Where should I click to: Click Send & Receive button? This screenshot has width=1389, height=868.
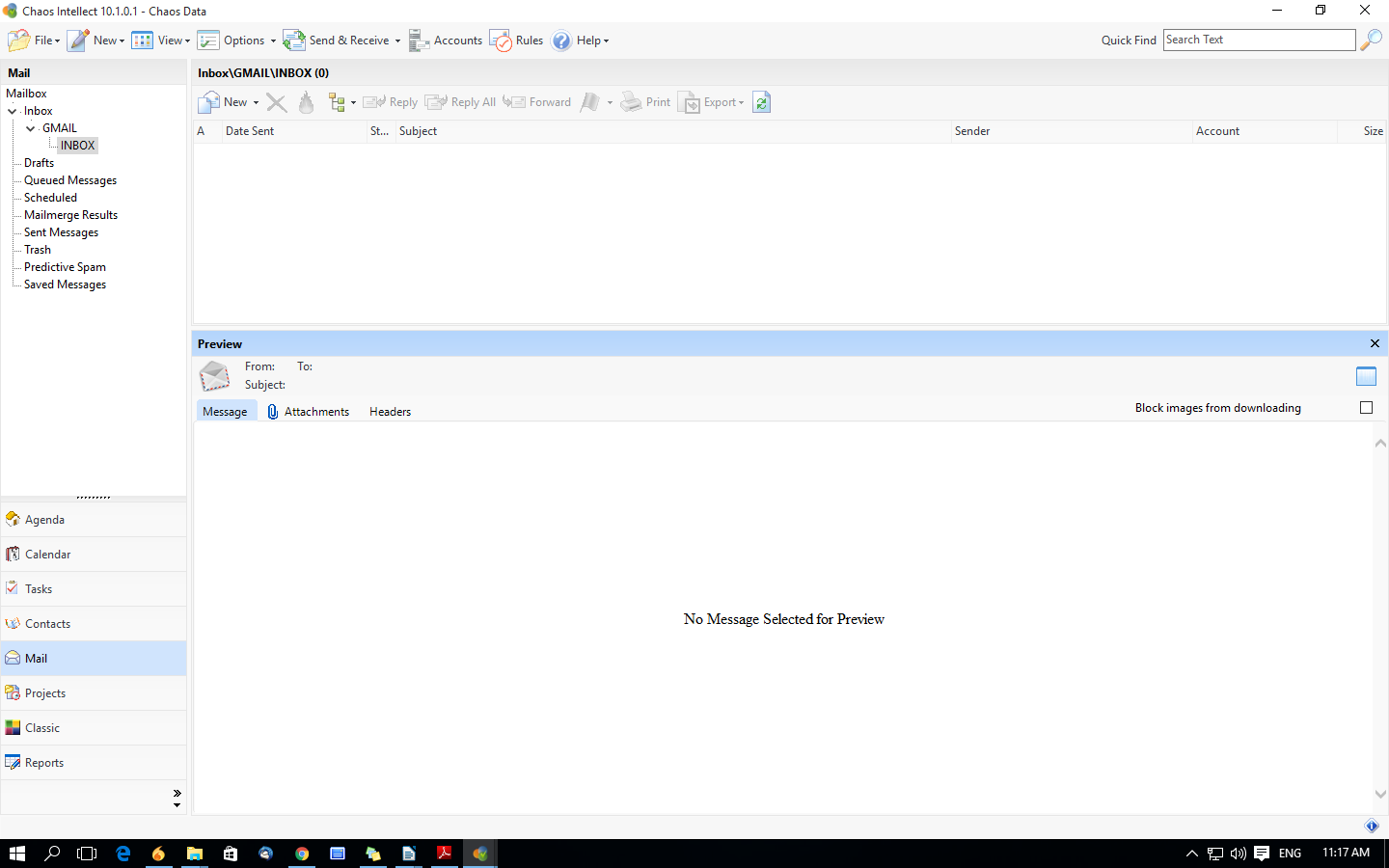click(337, 41)
